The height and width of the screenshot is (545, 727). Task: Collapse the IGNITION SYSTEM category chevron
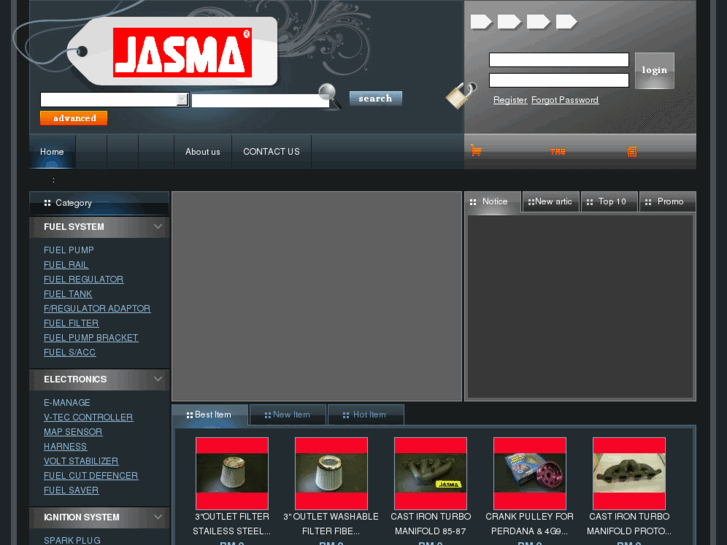coord(158,517)
